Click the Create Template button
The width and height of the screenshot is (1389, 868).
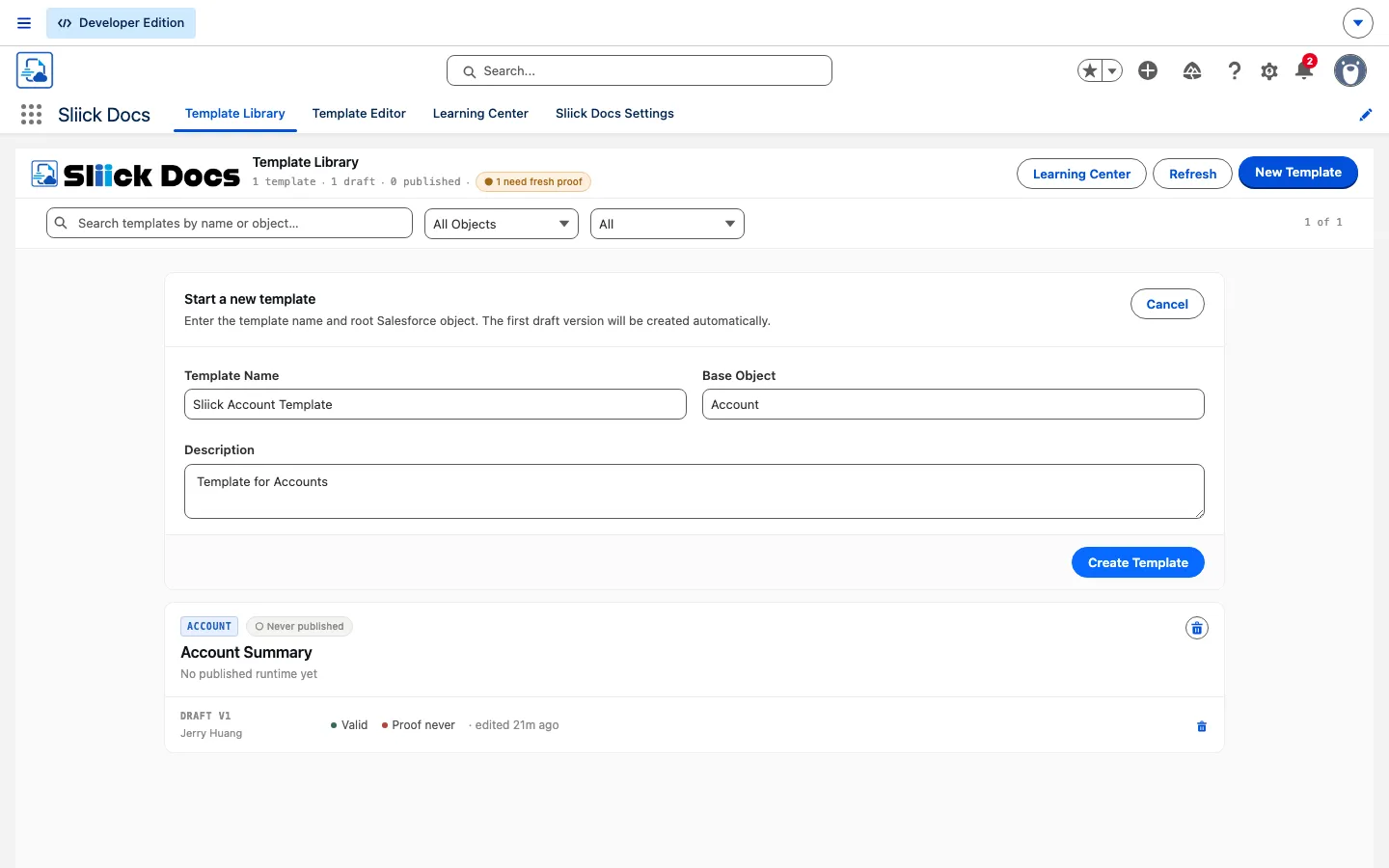[1138, 562]
